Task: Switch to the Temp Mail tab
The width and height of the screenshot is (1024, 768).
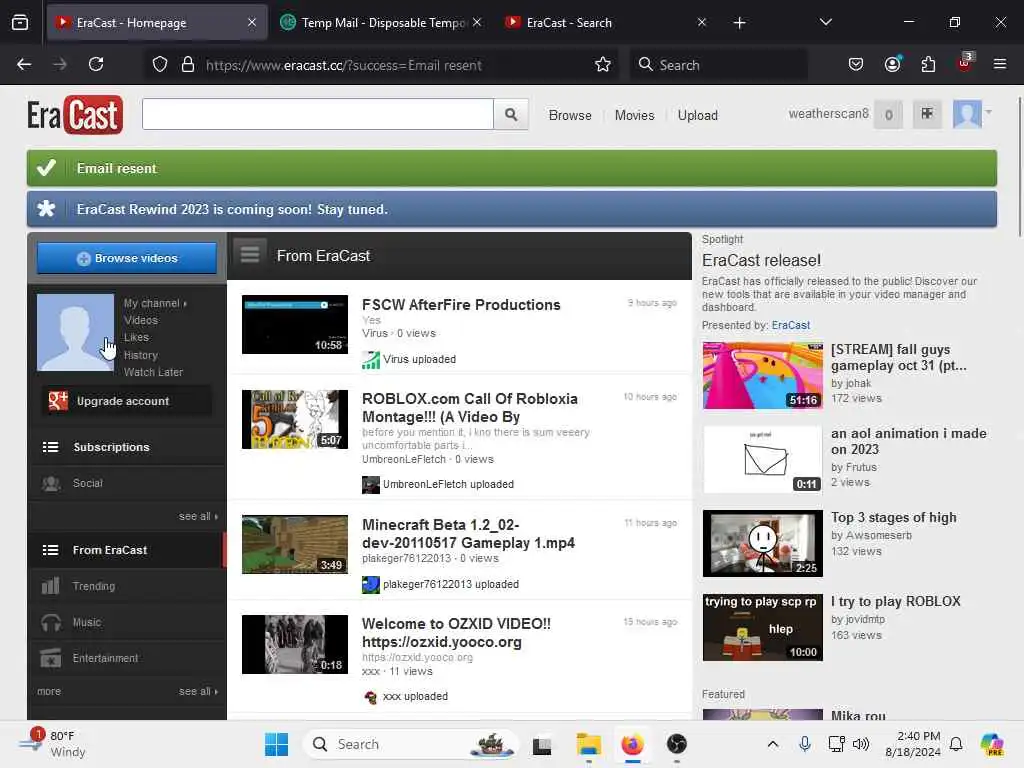Action: point(382,23)
